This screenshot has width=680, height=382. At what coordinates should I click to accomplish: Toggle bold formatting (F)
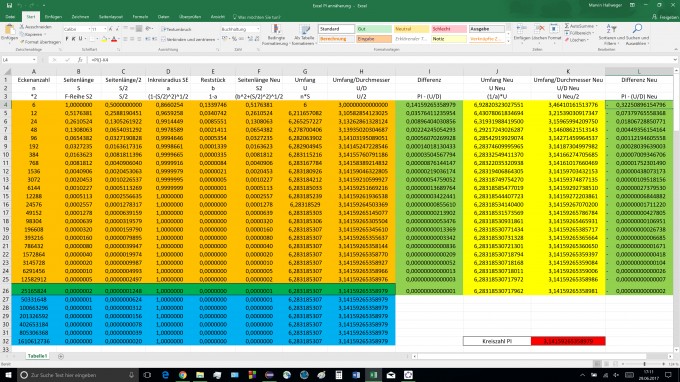tap(67, 39)
